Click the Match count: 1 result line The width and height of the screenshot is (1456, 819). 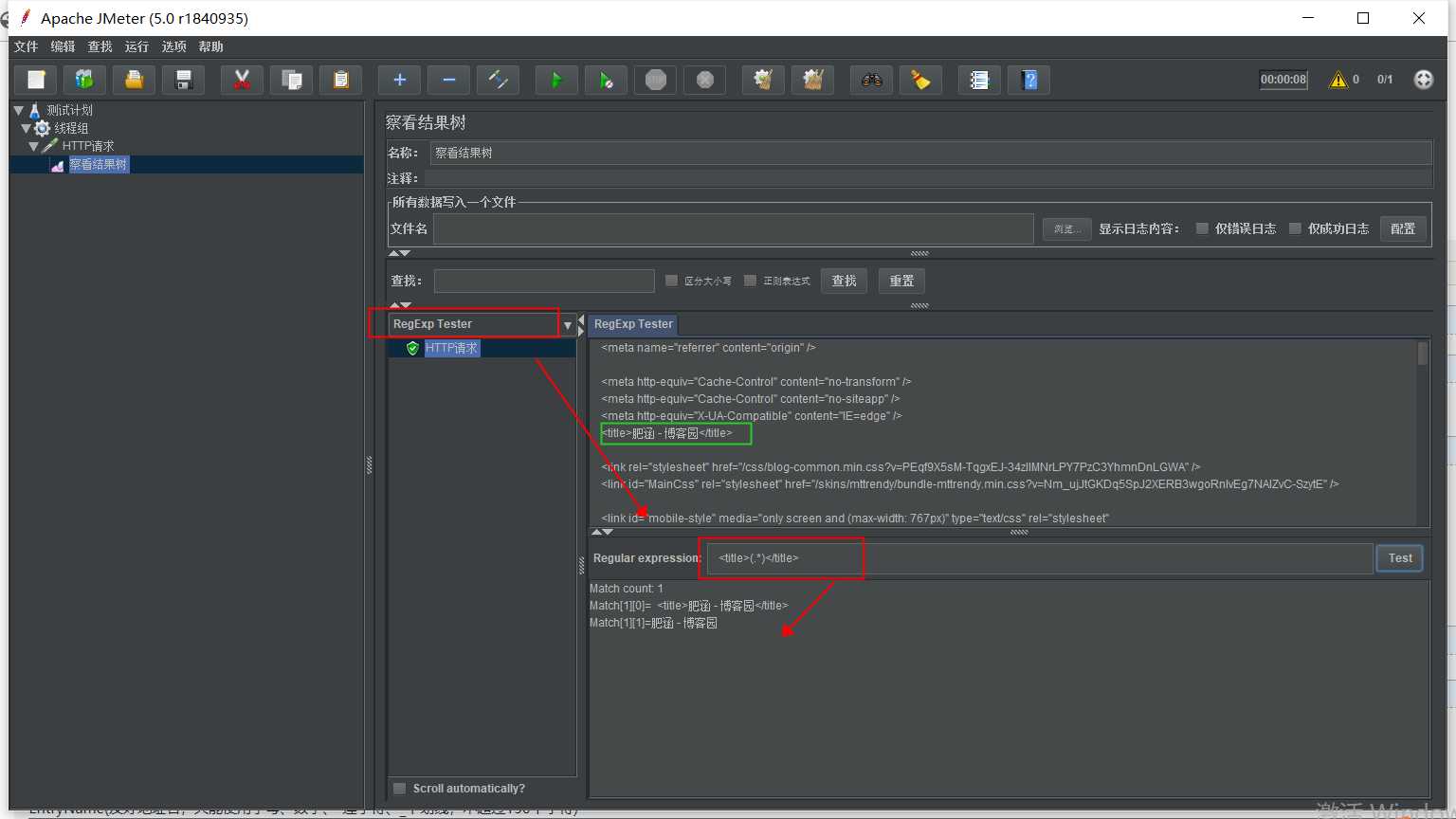pyautogui.click(x=627, y=589)
